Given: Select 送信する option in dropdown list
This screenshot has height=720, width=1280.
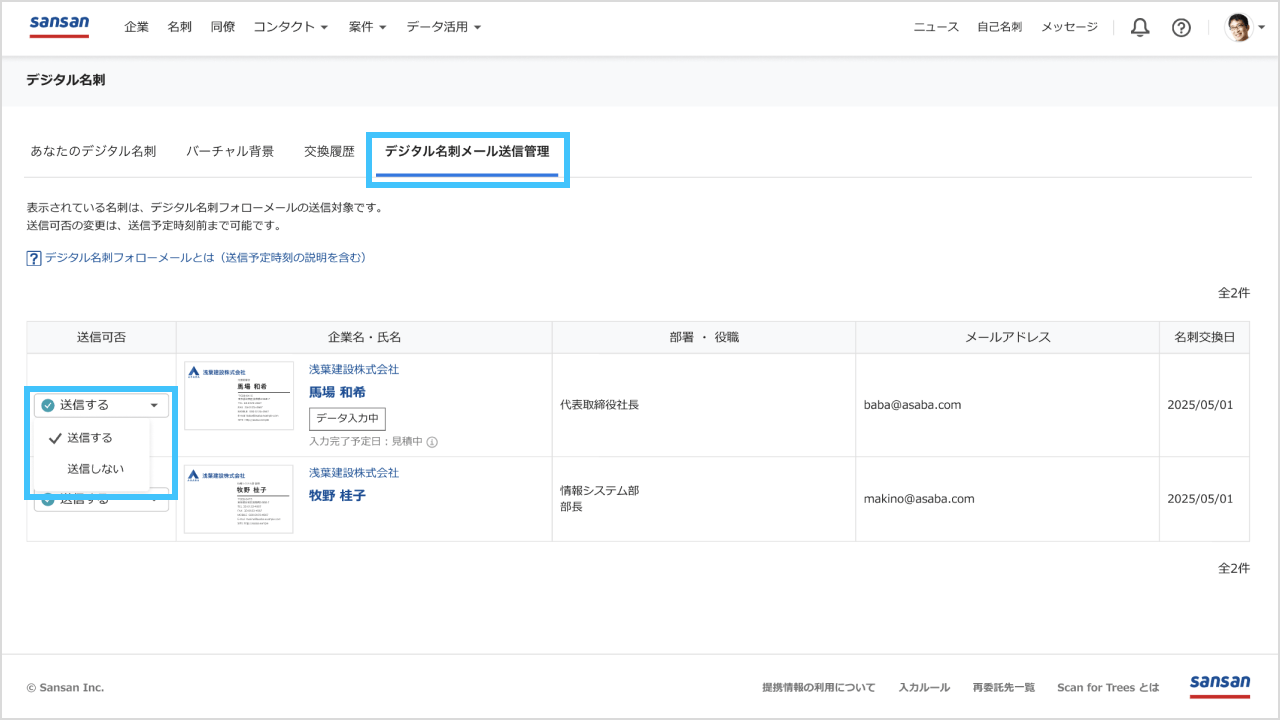Looking at the screenshot, I should pos(89,438).
